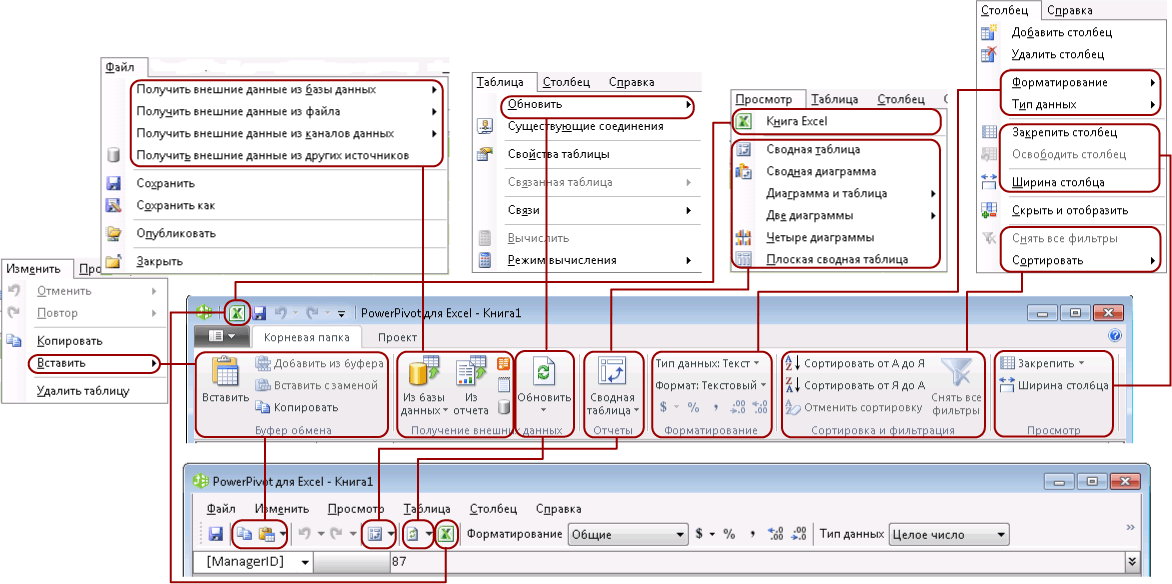Screen dimensions: 1172x584
Task: Select the Корневая папка ribbon tab
Action: click(x=307, y=337)
